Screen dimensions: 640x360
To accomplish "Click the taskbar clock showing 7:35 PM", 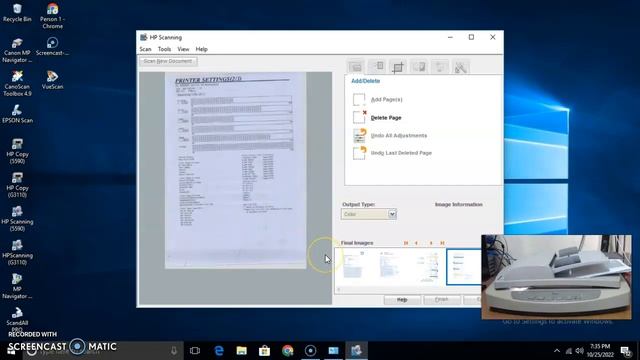I will pyautogui.click(x=600, y=351).
